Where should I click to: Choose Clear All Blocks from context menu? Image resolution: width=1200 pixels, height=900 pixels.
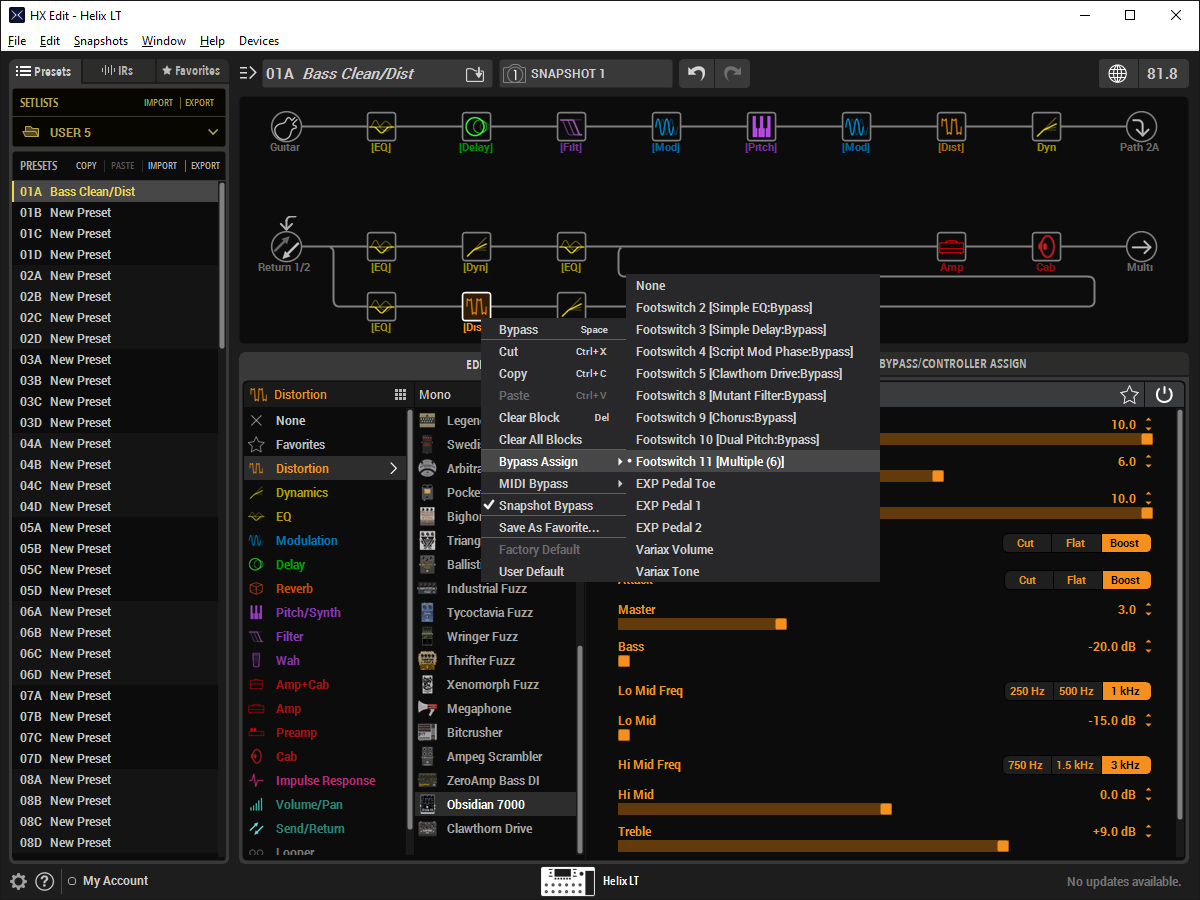click(540, 440)
